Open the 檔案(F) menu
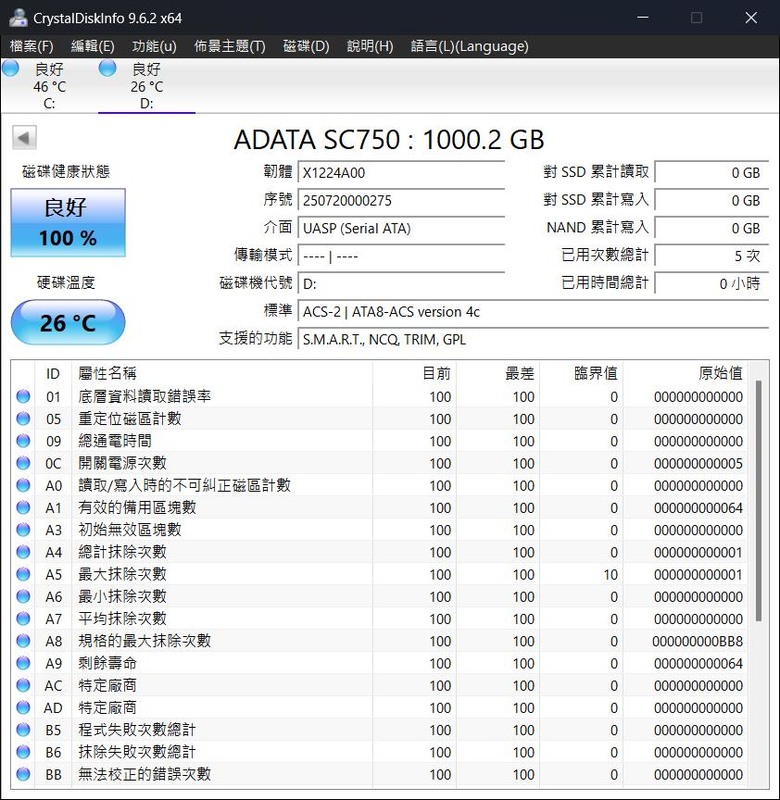The image size is (780, 800). pyautogui.click(x=32, y=46)
